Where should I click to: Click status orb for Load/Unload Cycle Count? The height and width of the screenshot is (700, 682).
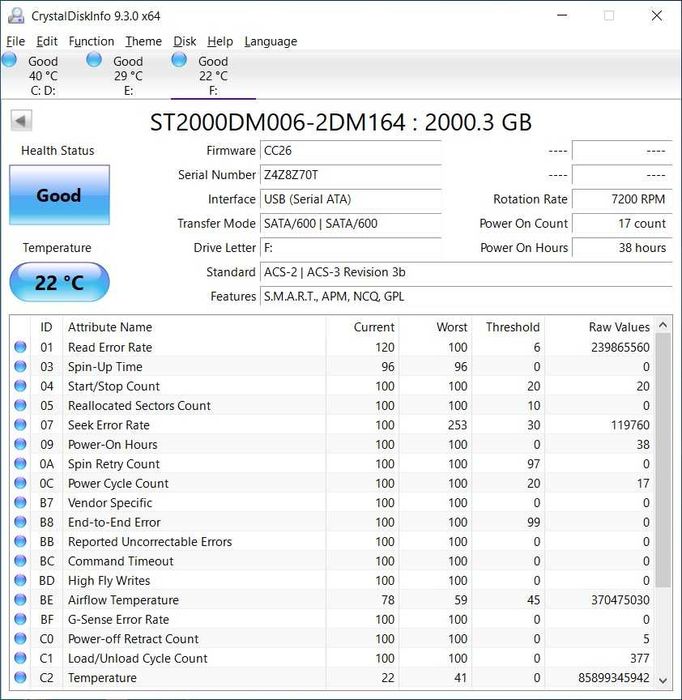click(21, 658)
